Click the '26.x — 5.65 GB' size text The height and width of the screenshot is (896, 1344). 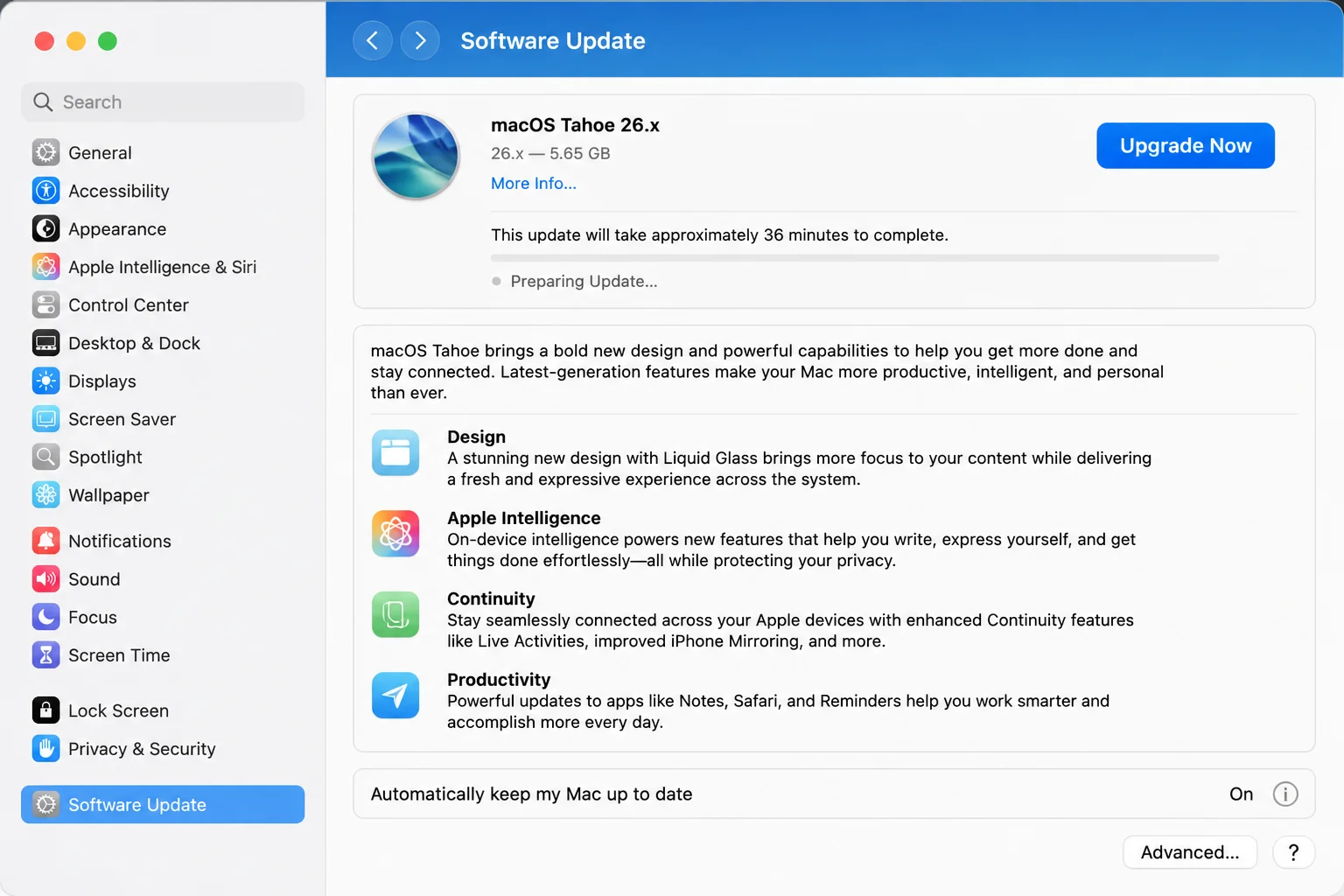[550, 153]
